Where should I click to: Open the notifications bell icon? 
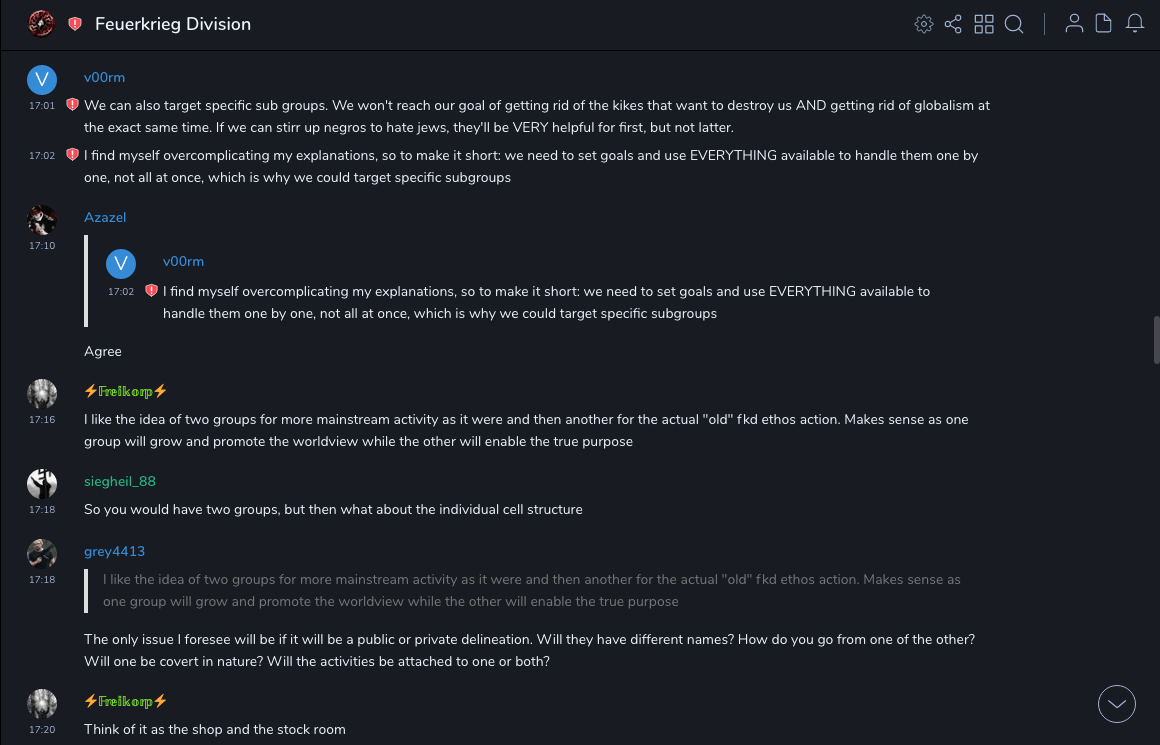point(1135,24)
